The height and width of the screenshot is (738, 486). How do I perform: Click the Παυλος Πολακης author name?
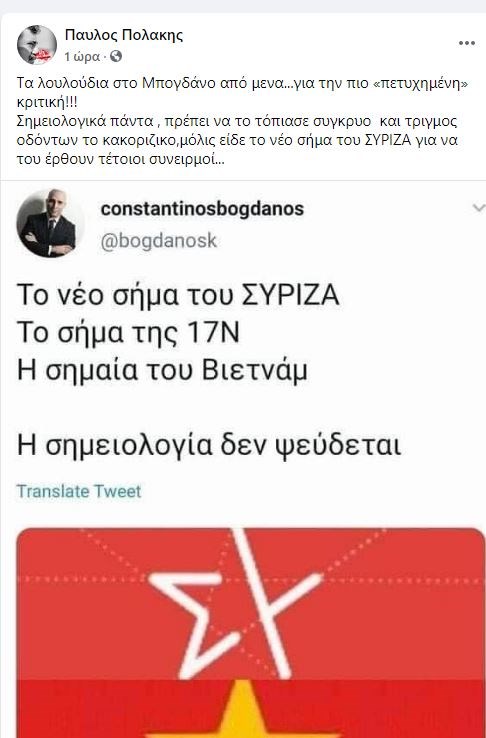tap(124, 35)
